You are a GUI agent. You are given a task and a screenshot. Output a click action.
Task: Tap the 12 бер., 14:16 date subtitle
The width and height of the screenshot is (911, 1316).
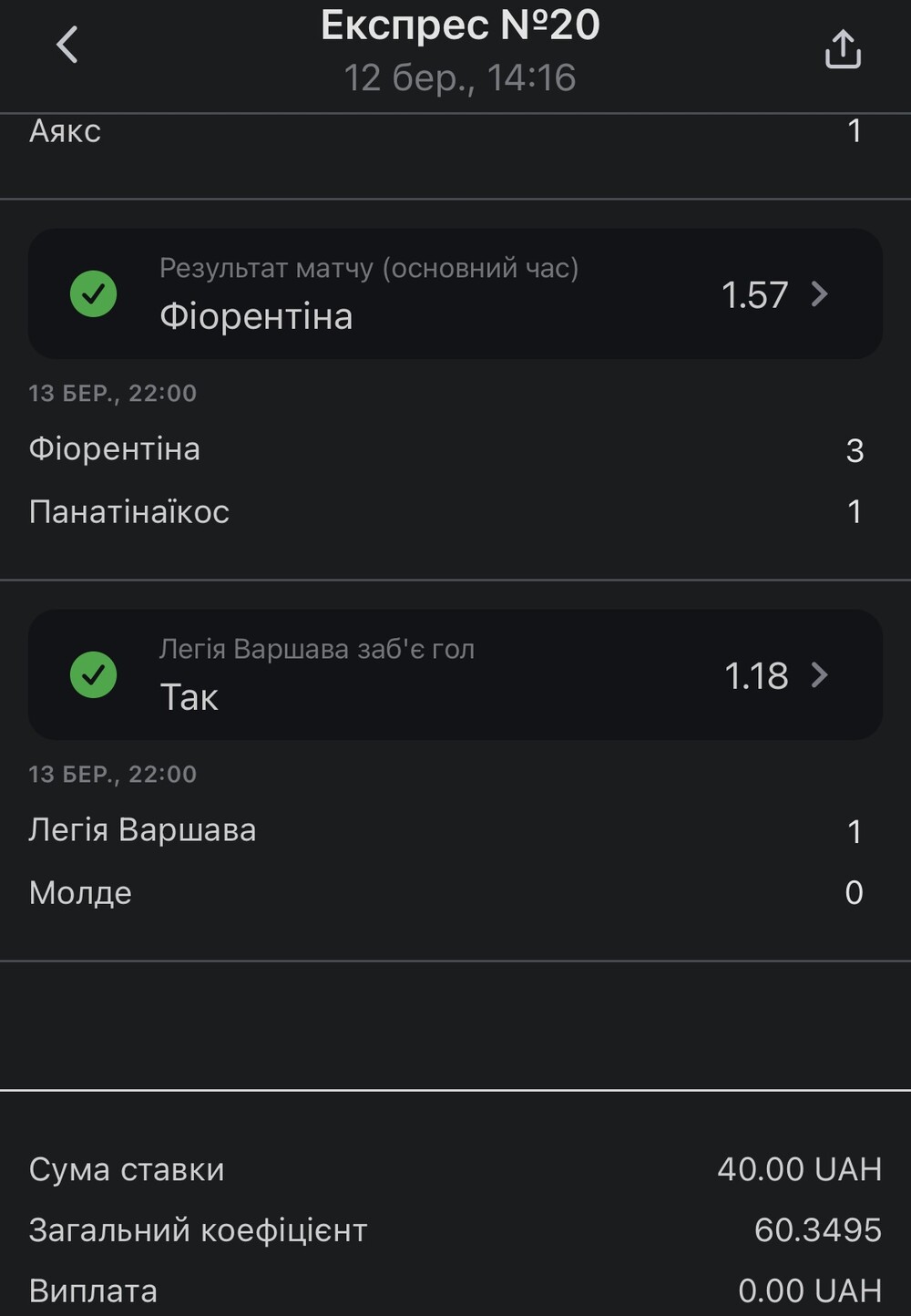coord(460,77)
